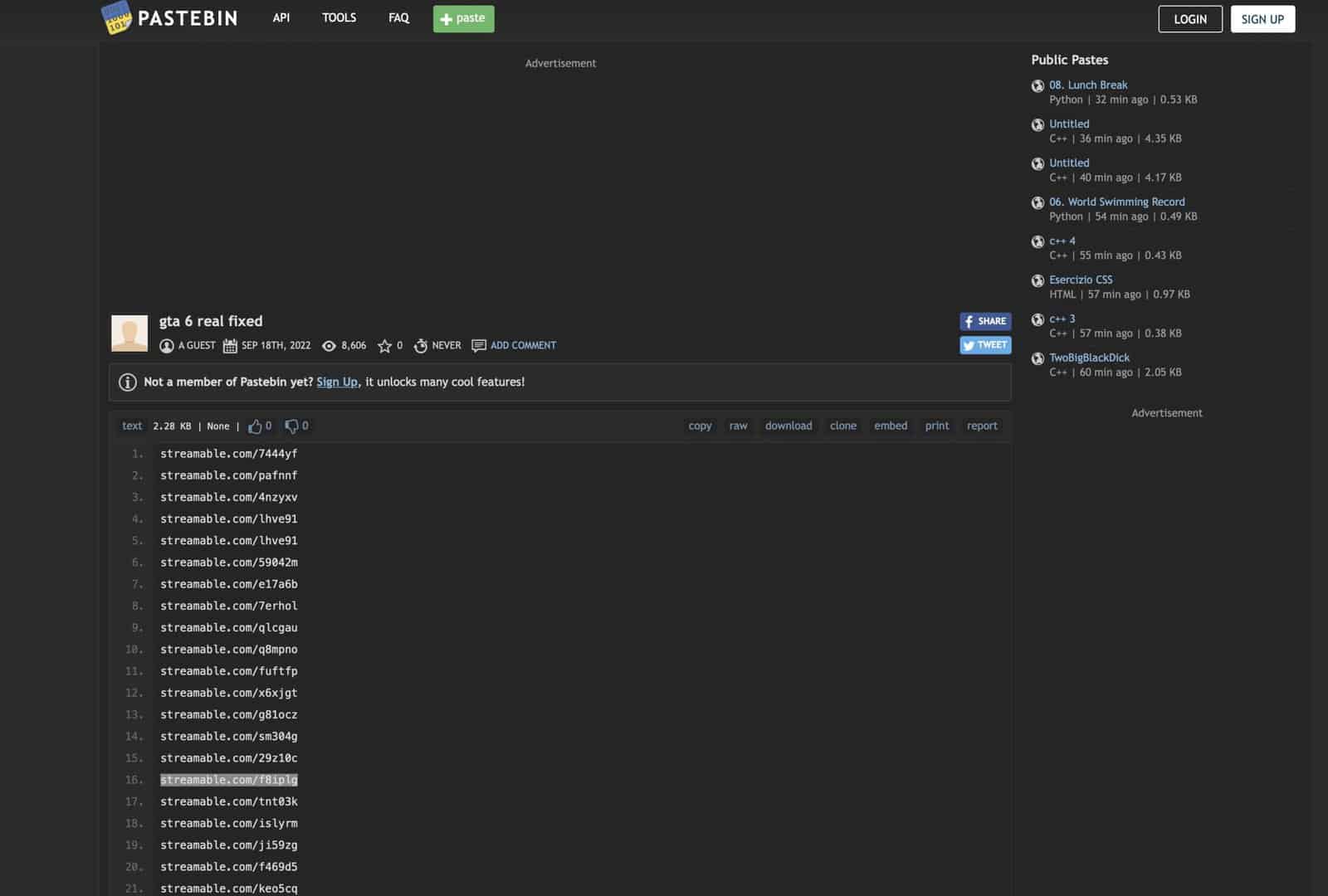1328x896 pixels.
Task: Create a new paste with green button
Action: coord(463,18)
